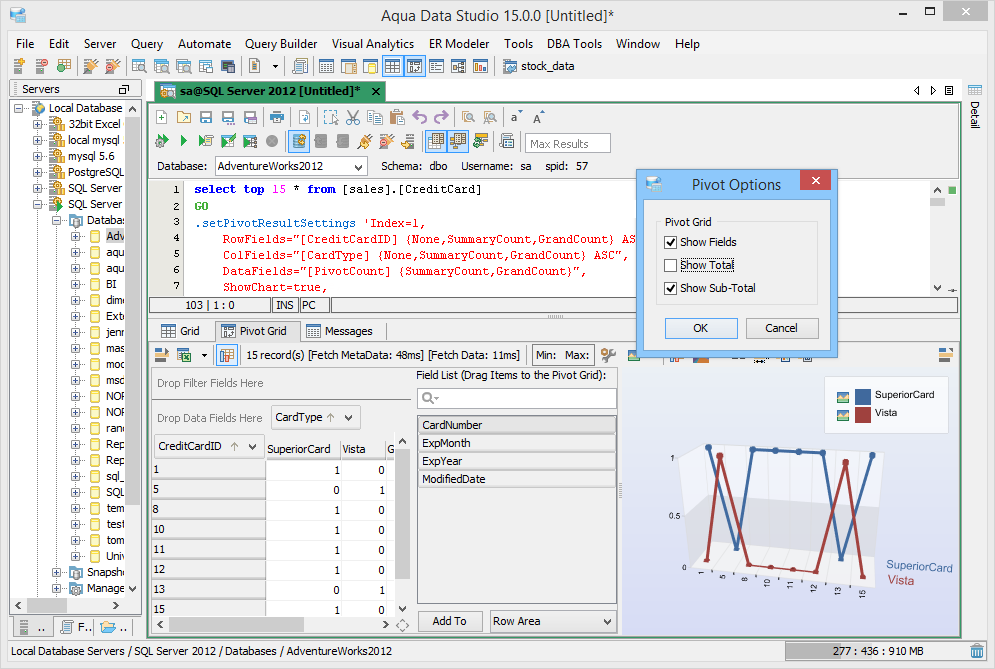Click the Save disk icon in editor toolbar
The width and height of the screenshot is (995, 669).
(x=206, y=117)
